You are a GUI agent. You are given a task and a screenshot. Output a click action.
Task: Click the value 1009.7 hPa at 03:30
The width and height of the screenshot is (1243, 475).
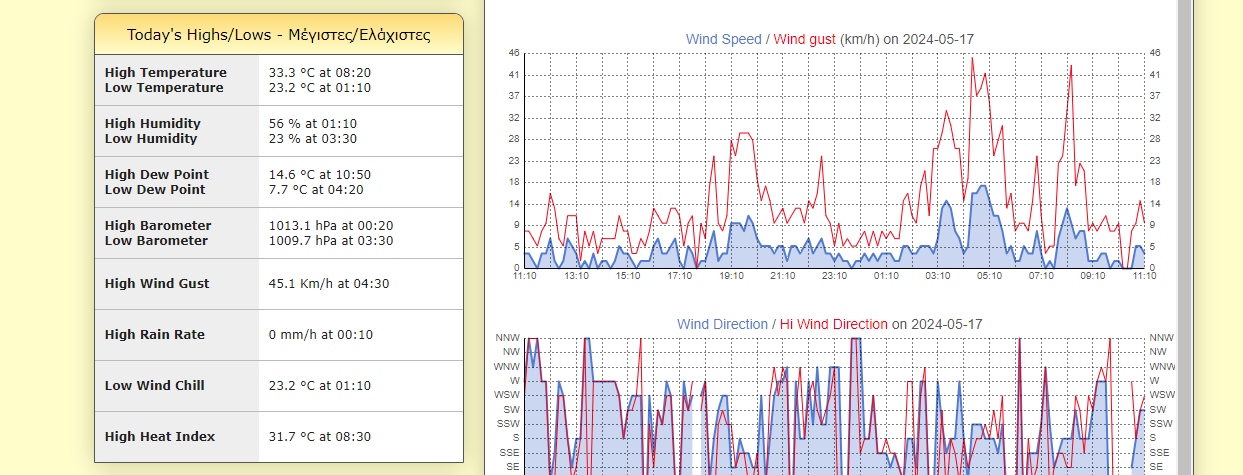point(331,241)
